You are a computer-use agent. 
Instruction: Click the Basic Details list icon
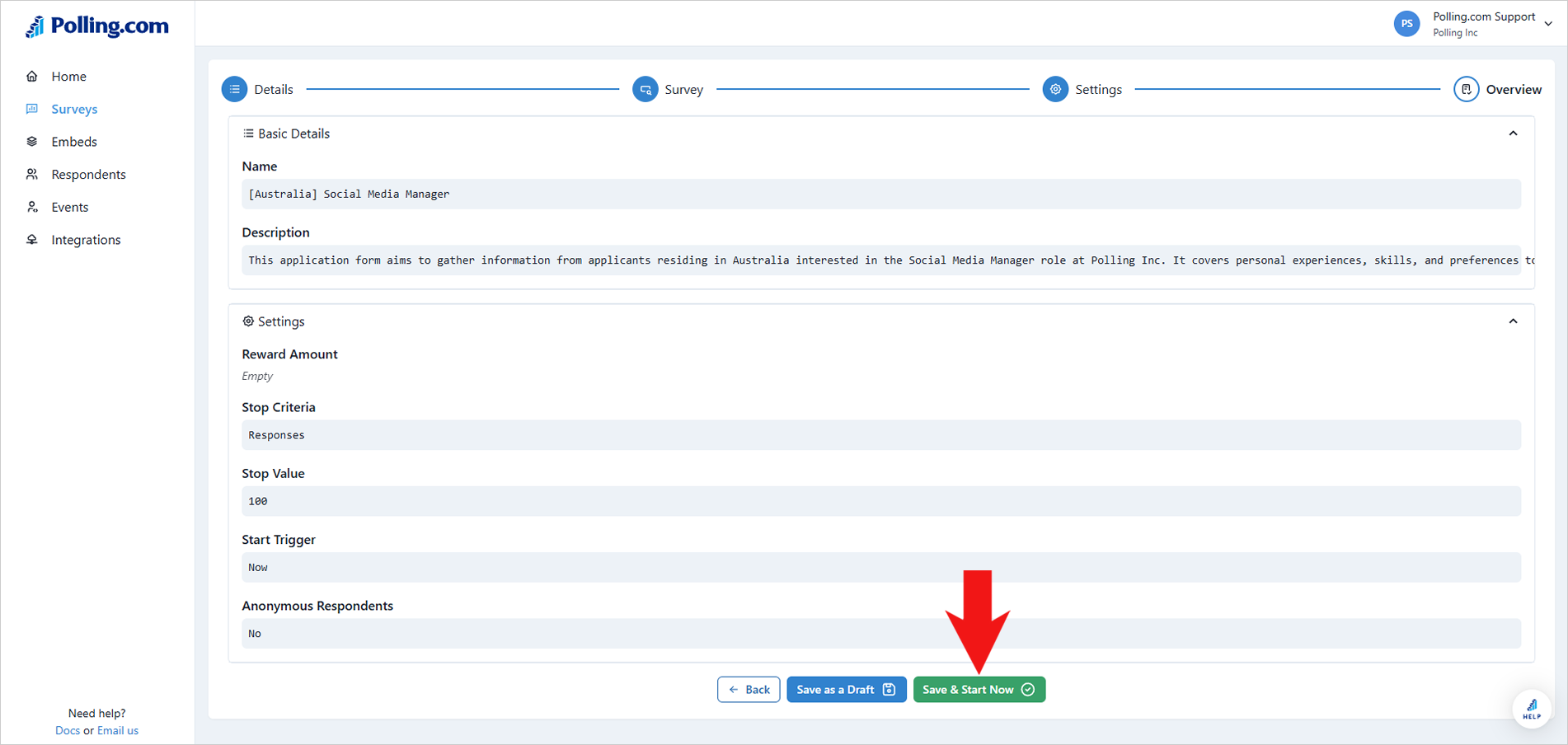pyautogui.click(x=248, y=134)
